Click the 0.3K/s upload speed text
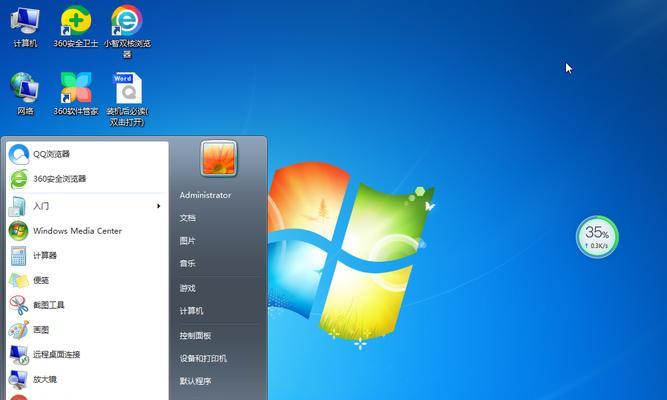667x400 pixels. pyautogui.click(x=599, y=246)
